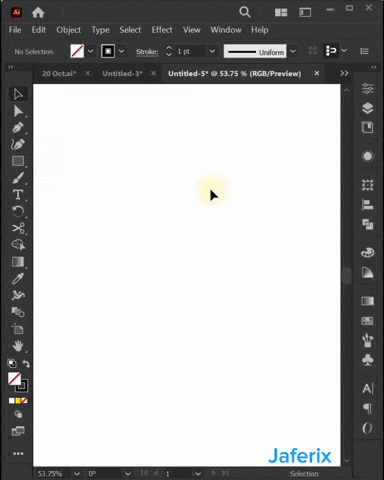Screen dimensions: 384x480
Task: Select the Scissors tool
Action: click(x=18, y=228)
